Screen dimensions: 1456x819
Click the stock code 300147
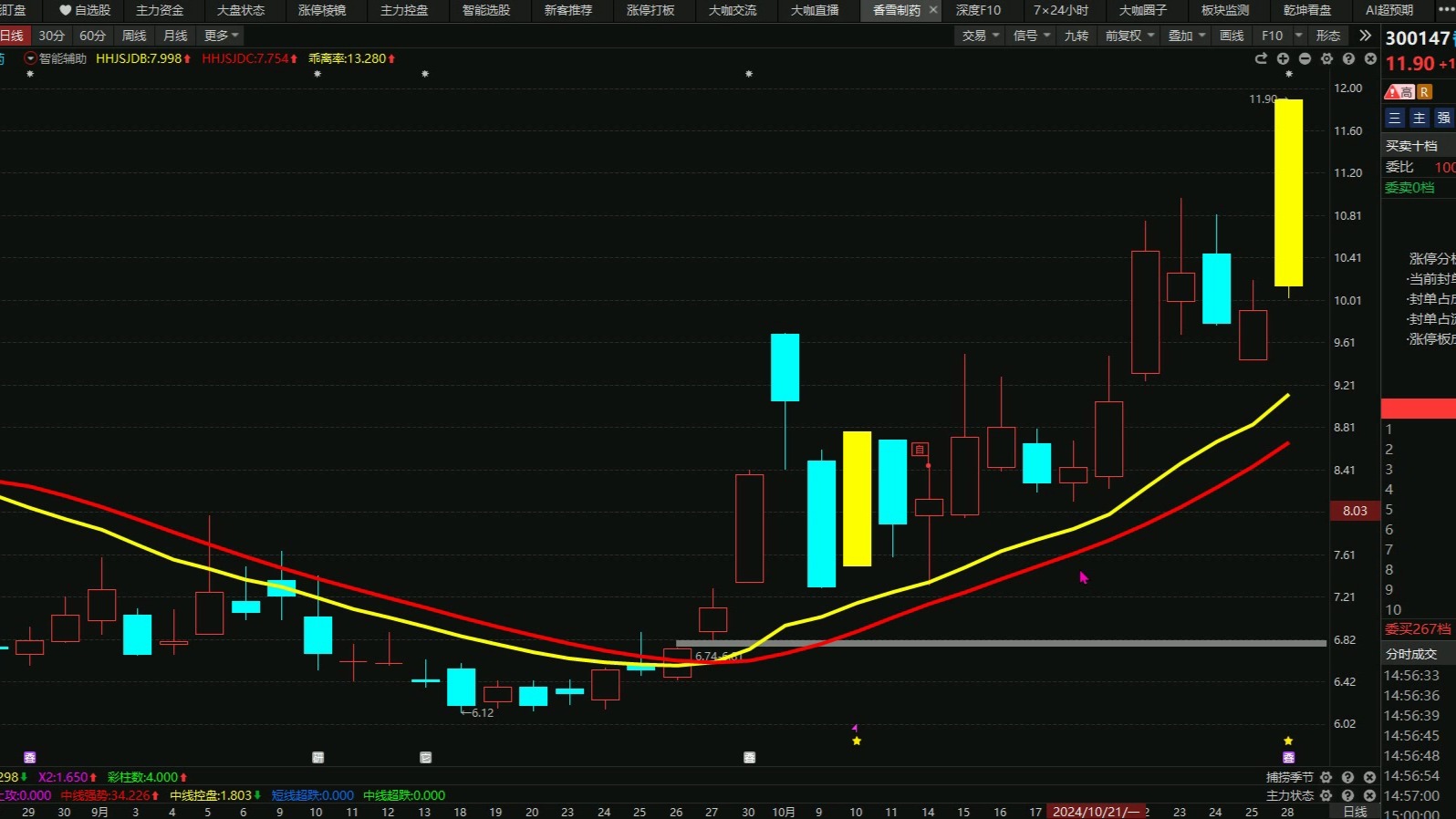click(x=1418, y=38)
